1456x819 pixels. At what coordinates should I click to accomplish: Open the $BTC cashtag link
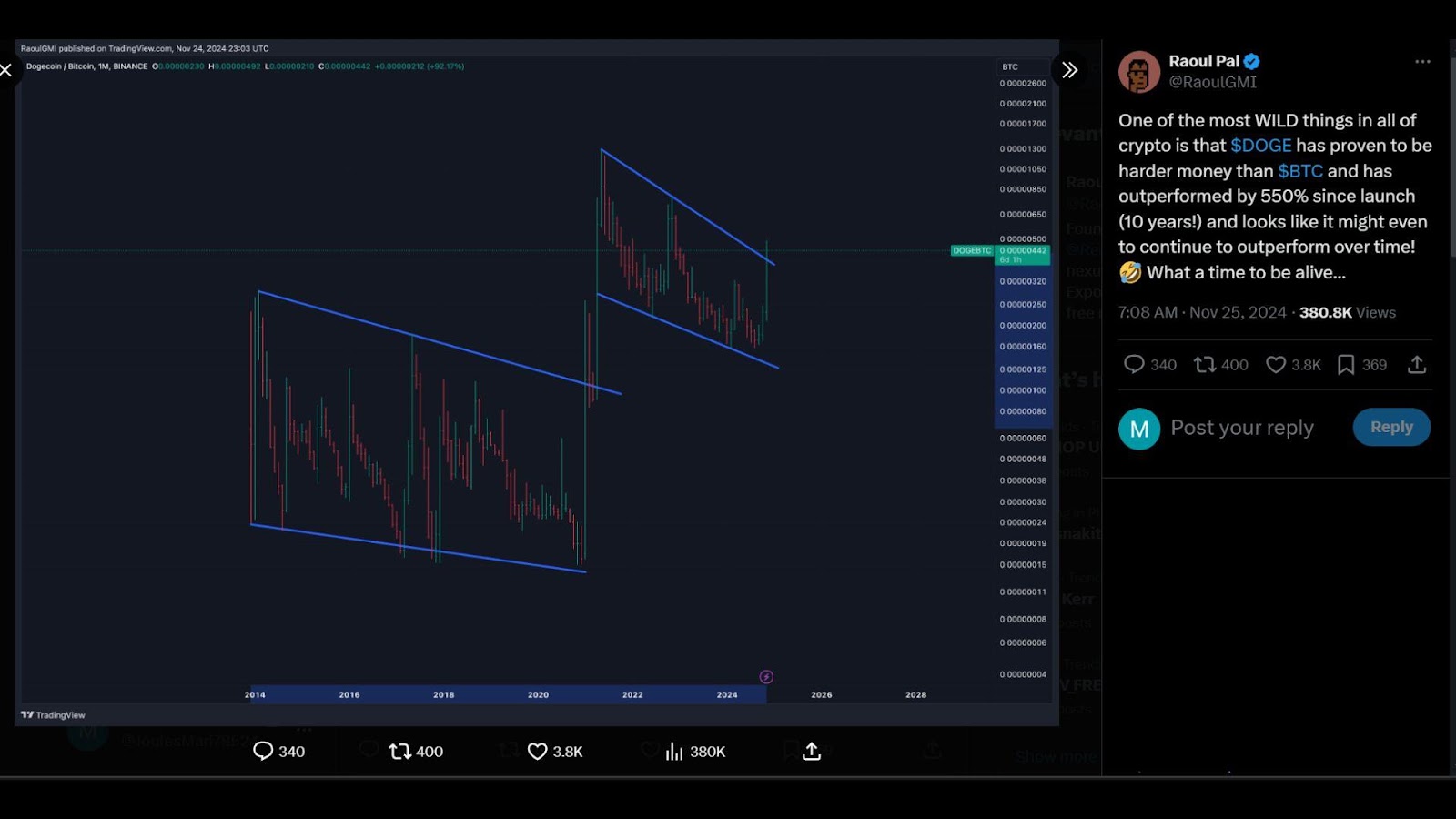1299,171
